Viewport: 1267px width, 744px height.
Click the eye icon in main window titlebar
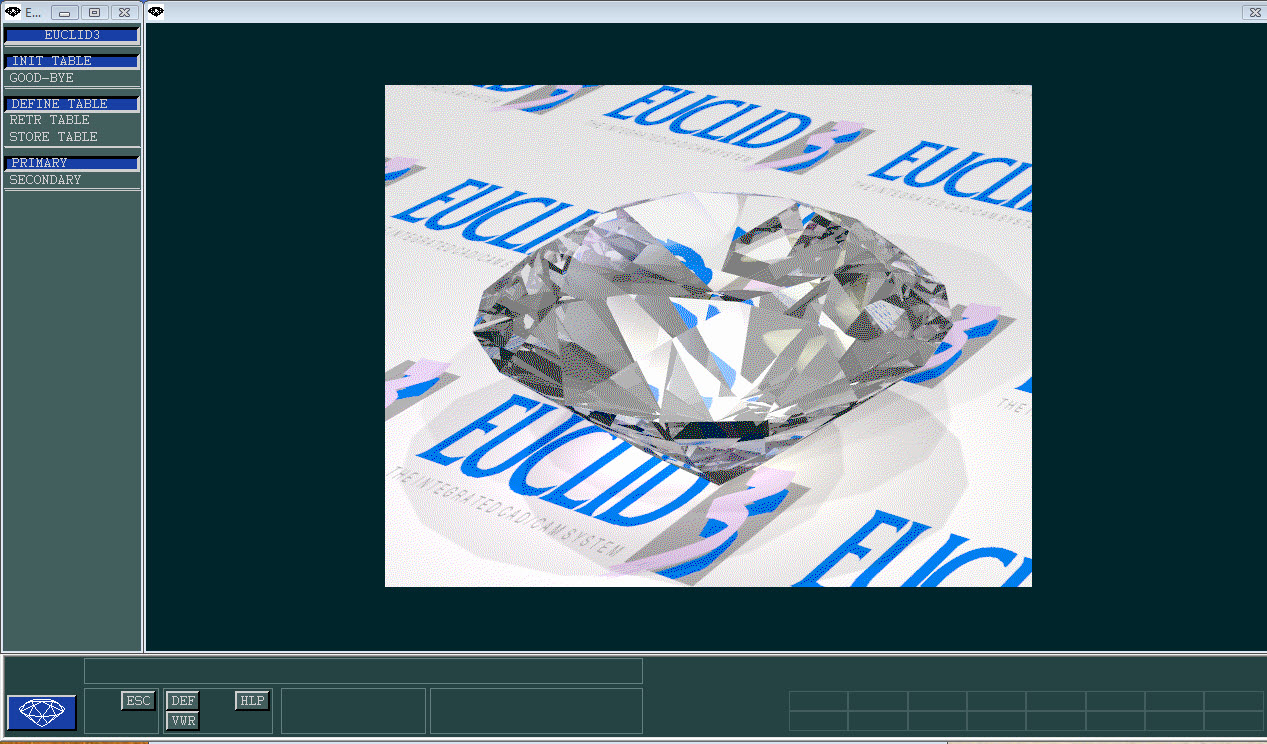(157, 12)
